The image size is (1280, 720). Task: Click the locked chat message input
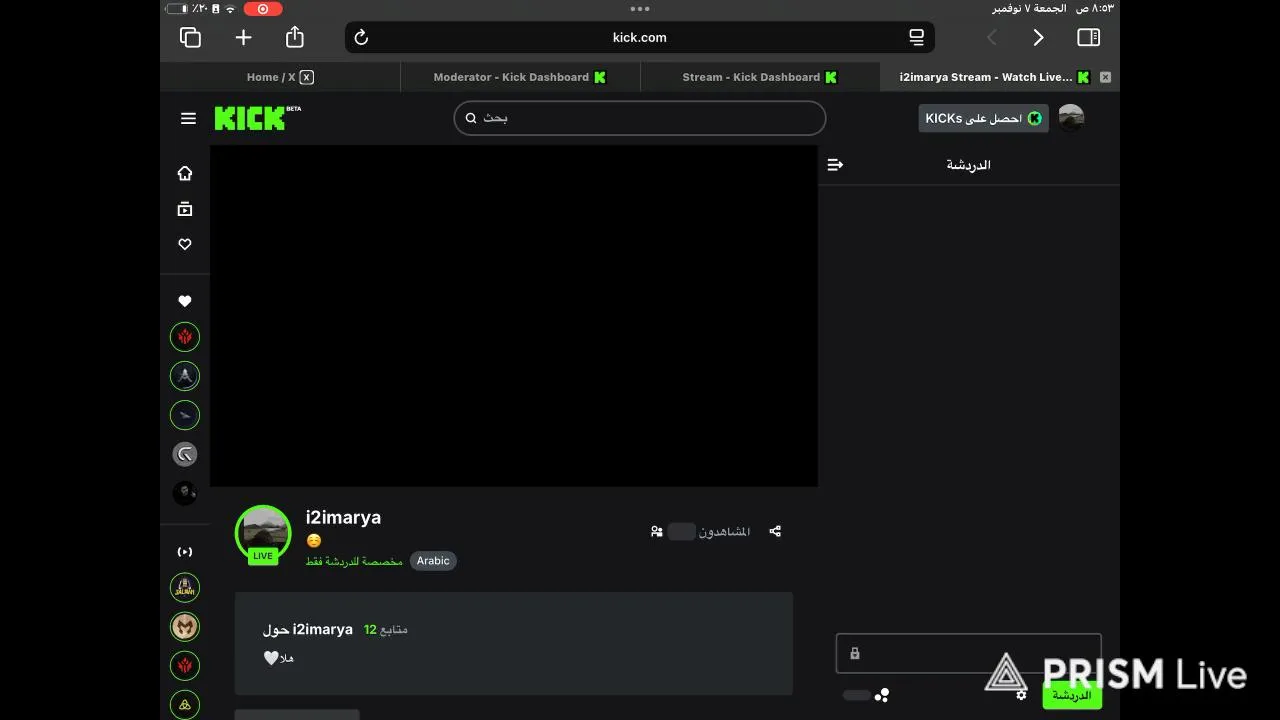point(968,653)
